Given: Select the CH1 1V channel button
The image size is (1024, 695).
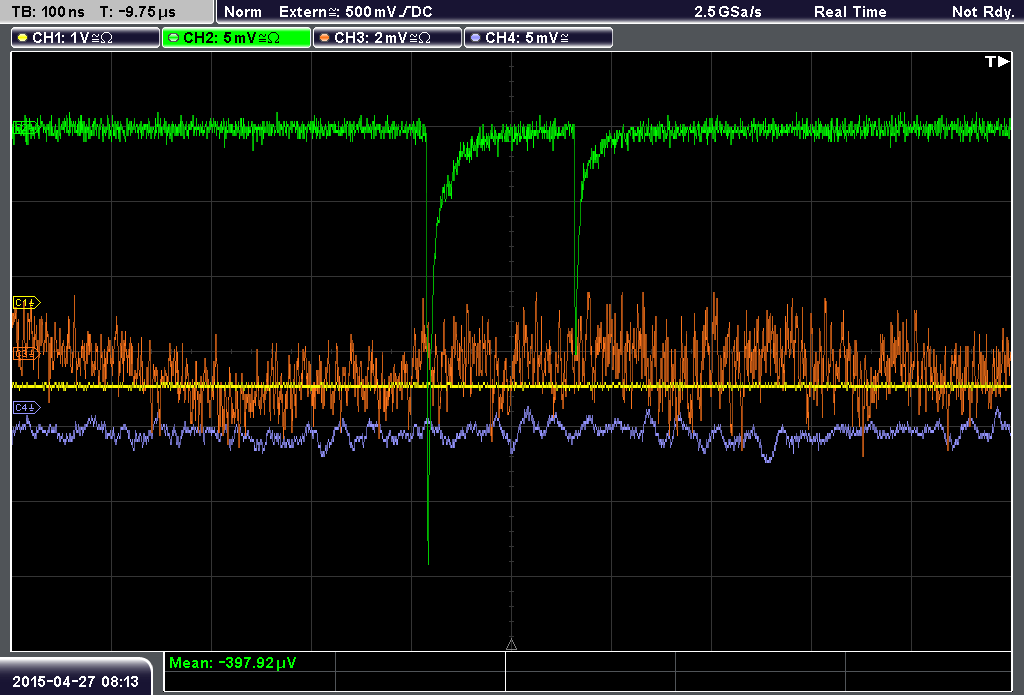Looking at the screenshot, I should [x=86, y=38].
